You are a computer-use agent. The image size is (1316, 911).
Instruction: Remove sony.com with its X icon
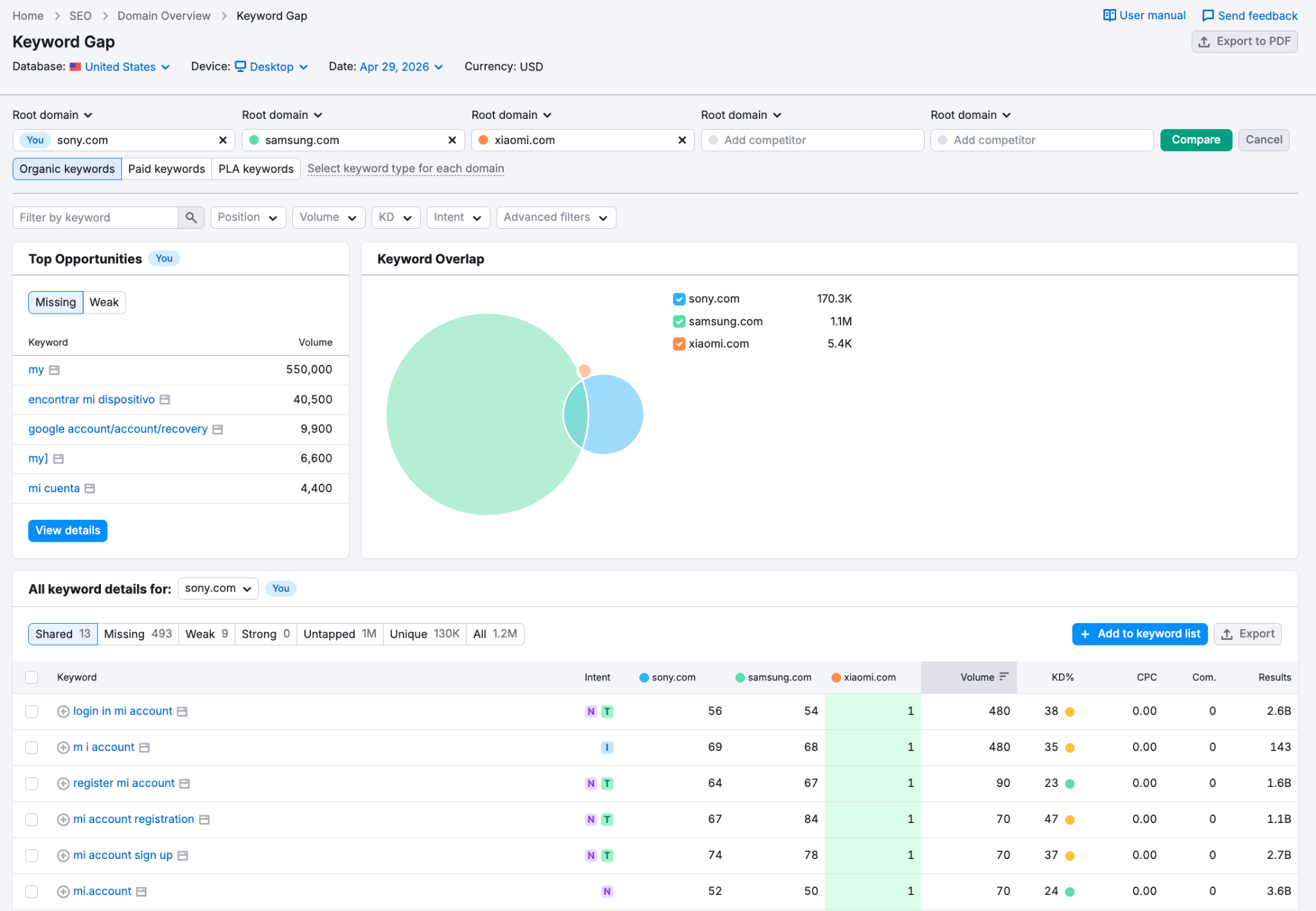[223, 140]
